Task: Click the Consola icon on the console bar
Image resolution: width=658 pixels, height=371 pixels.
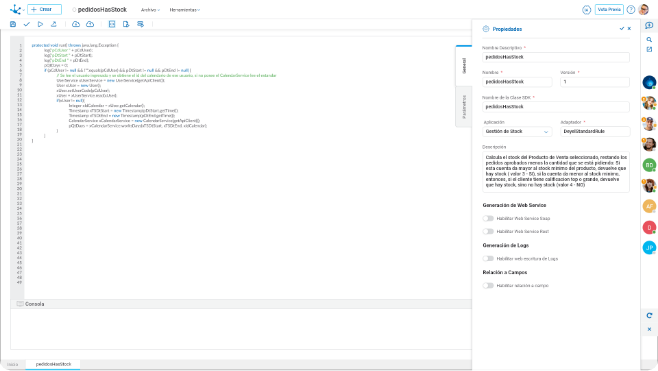Action: coord(20,304)
